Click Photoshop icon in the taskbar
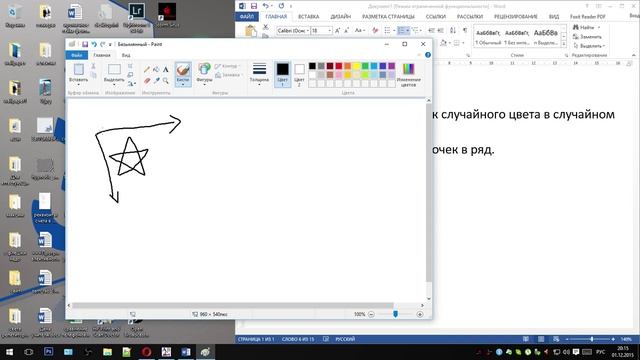The height and width of the screenshot is (360, 640). (x=49, y=352)
